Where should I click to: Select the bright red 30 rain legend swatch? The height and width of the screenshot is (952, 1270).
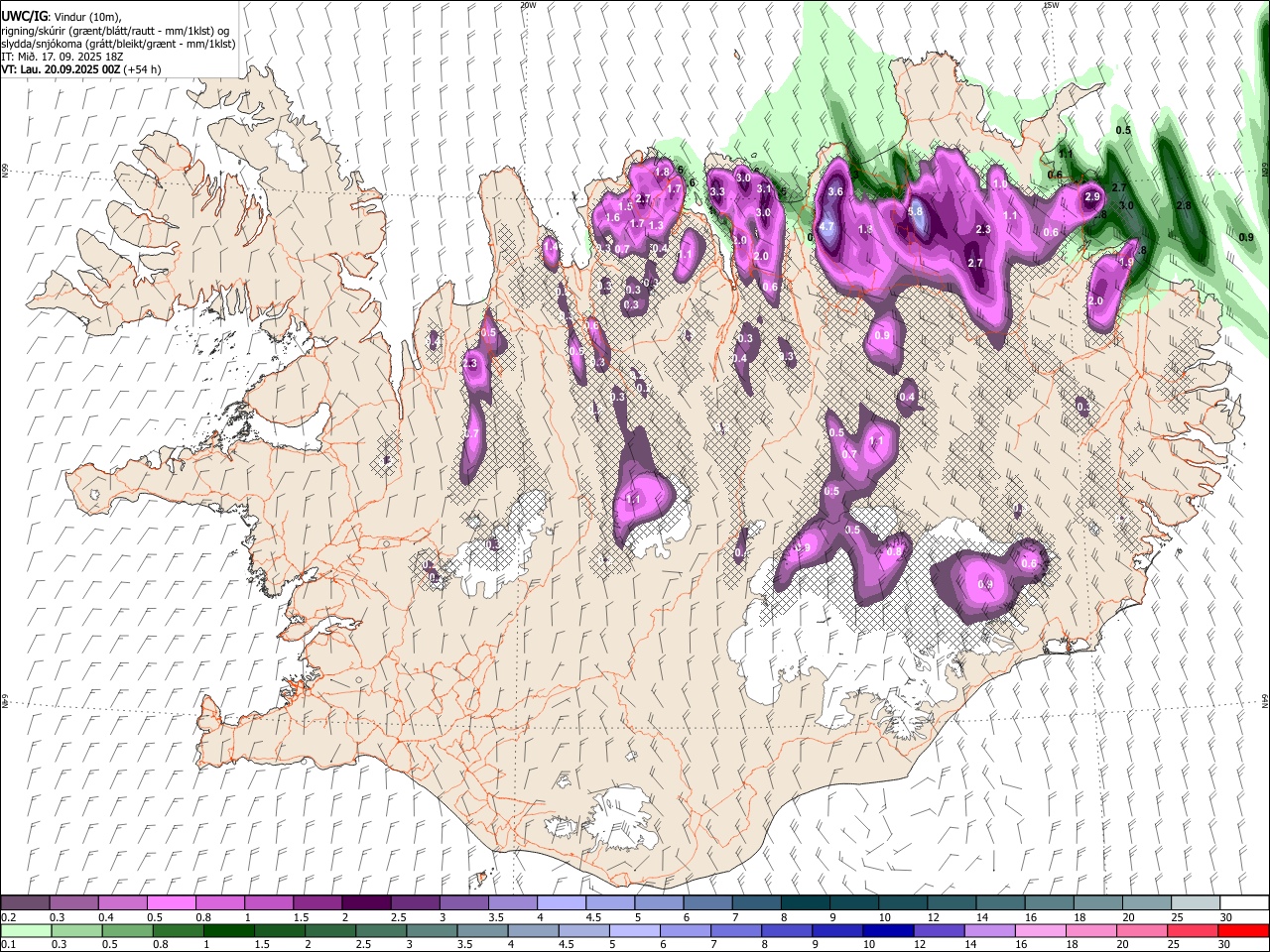point(1243,930)
